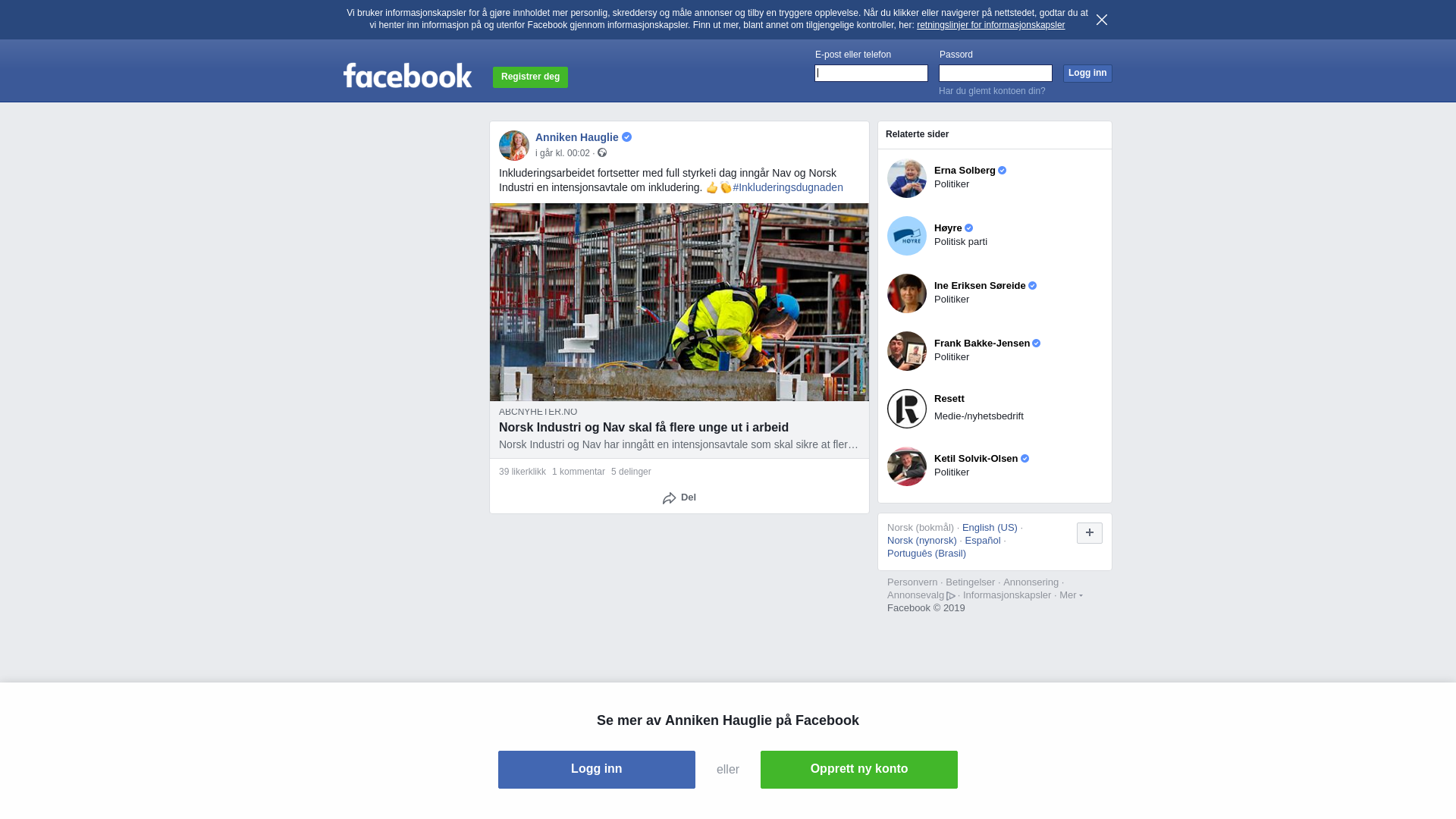
Task: Dismiss the cookie notice banner
Action: pos(1102,20)
